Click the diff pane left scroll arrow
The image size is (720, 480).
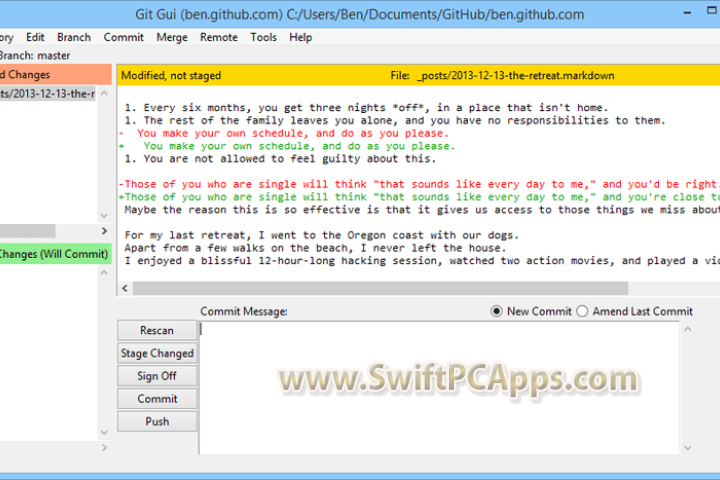tap(125, 288)
